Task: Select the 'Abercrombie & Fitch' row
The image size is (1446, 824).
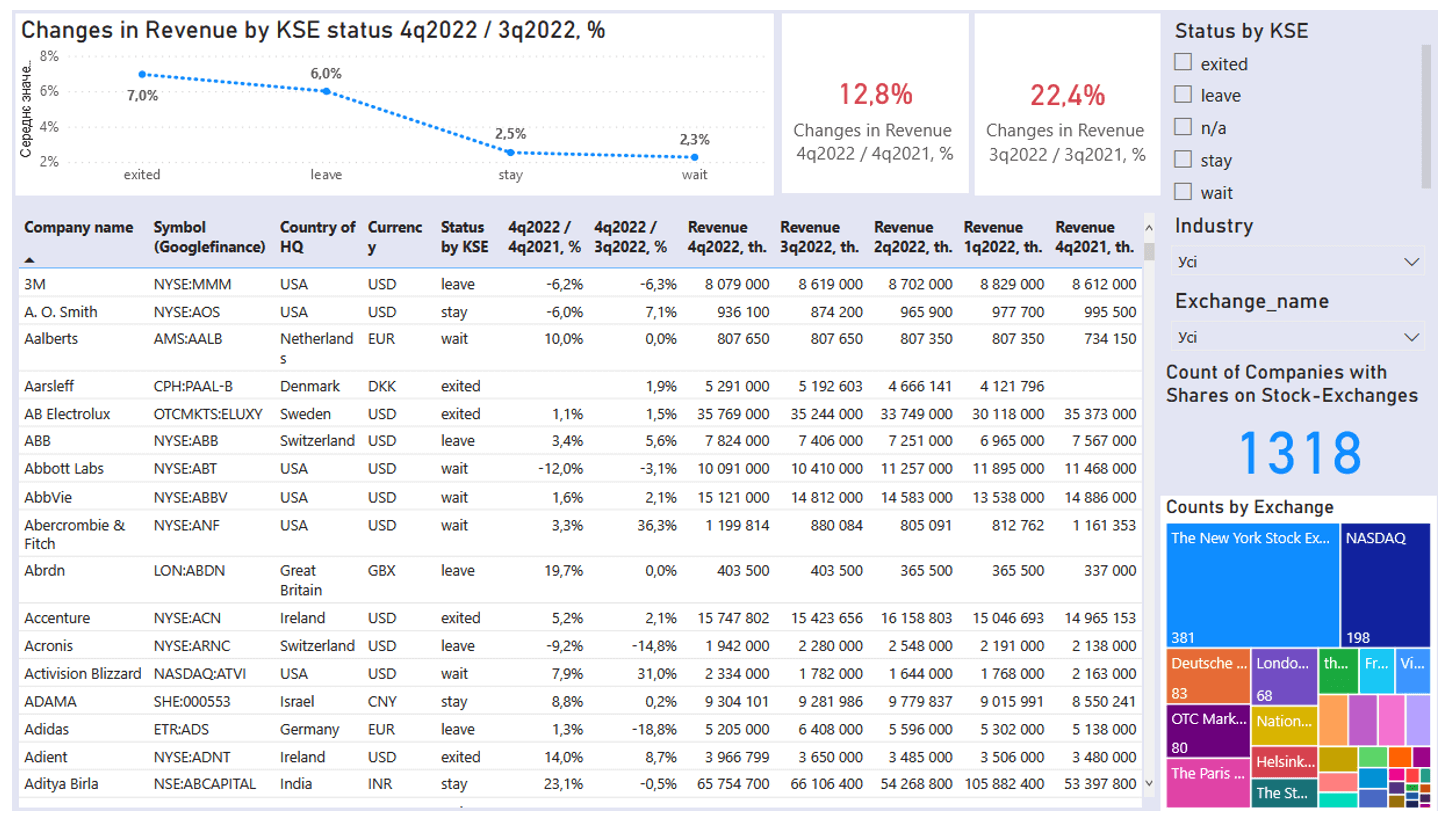Action: [x=580, y=534]
